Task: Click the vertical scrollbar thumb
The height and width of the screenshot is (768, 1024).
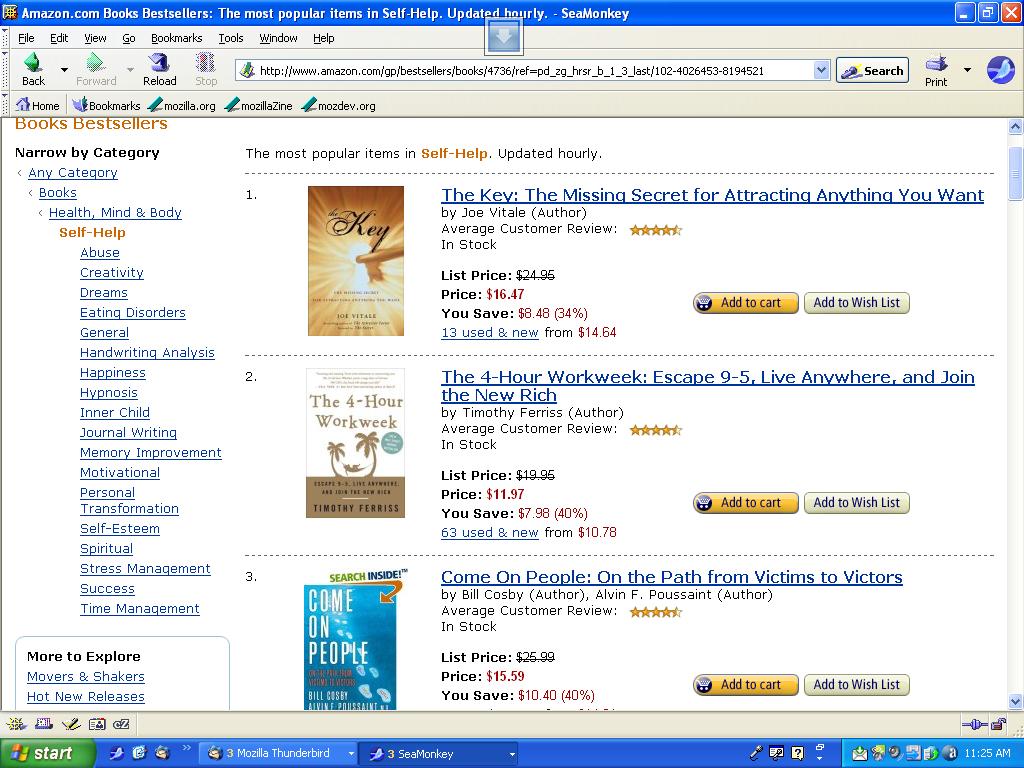Action: pos(1015,173)
